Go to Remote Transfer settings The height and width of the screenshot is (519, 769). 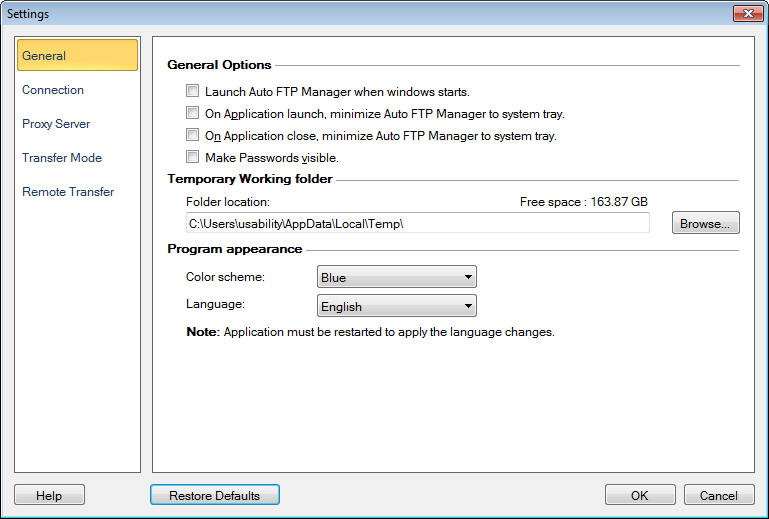pos(68,191)
